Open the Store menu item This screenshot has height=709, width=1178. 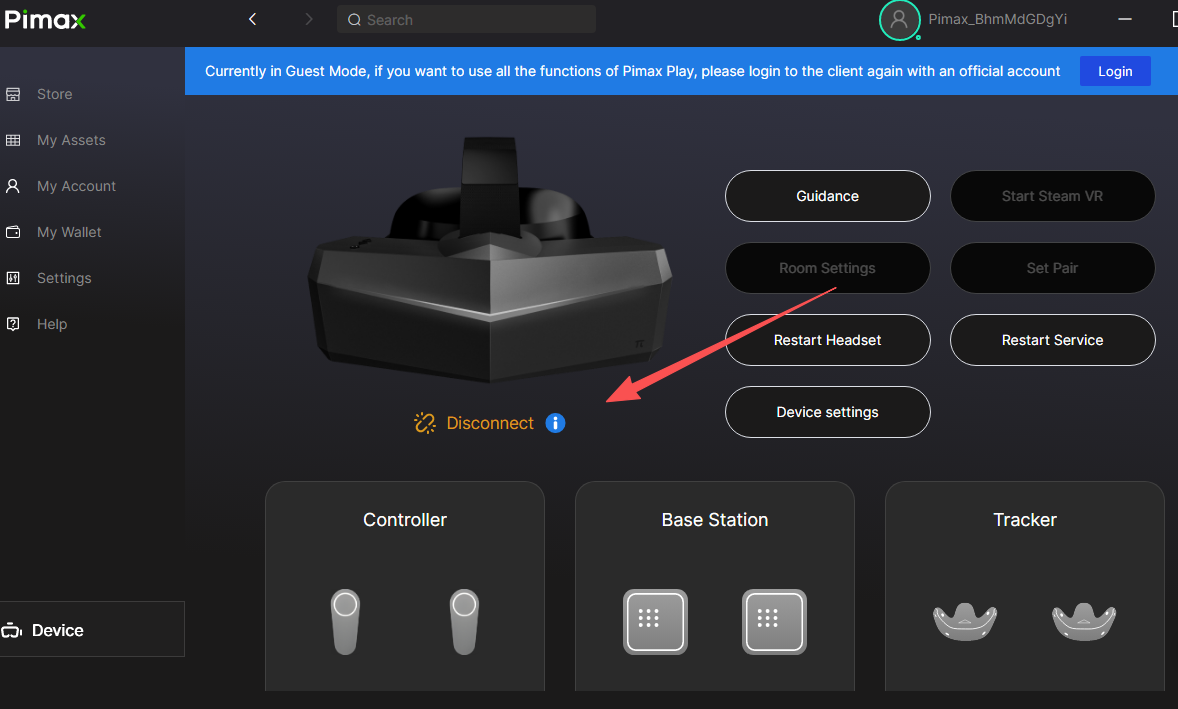point(54,95)
